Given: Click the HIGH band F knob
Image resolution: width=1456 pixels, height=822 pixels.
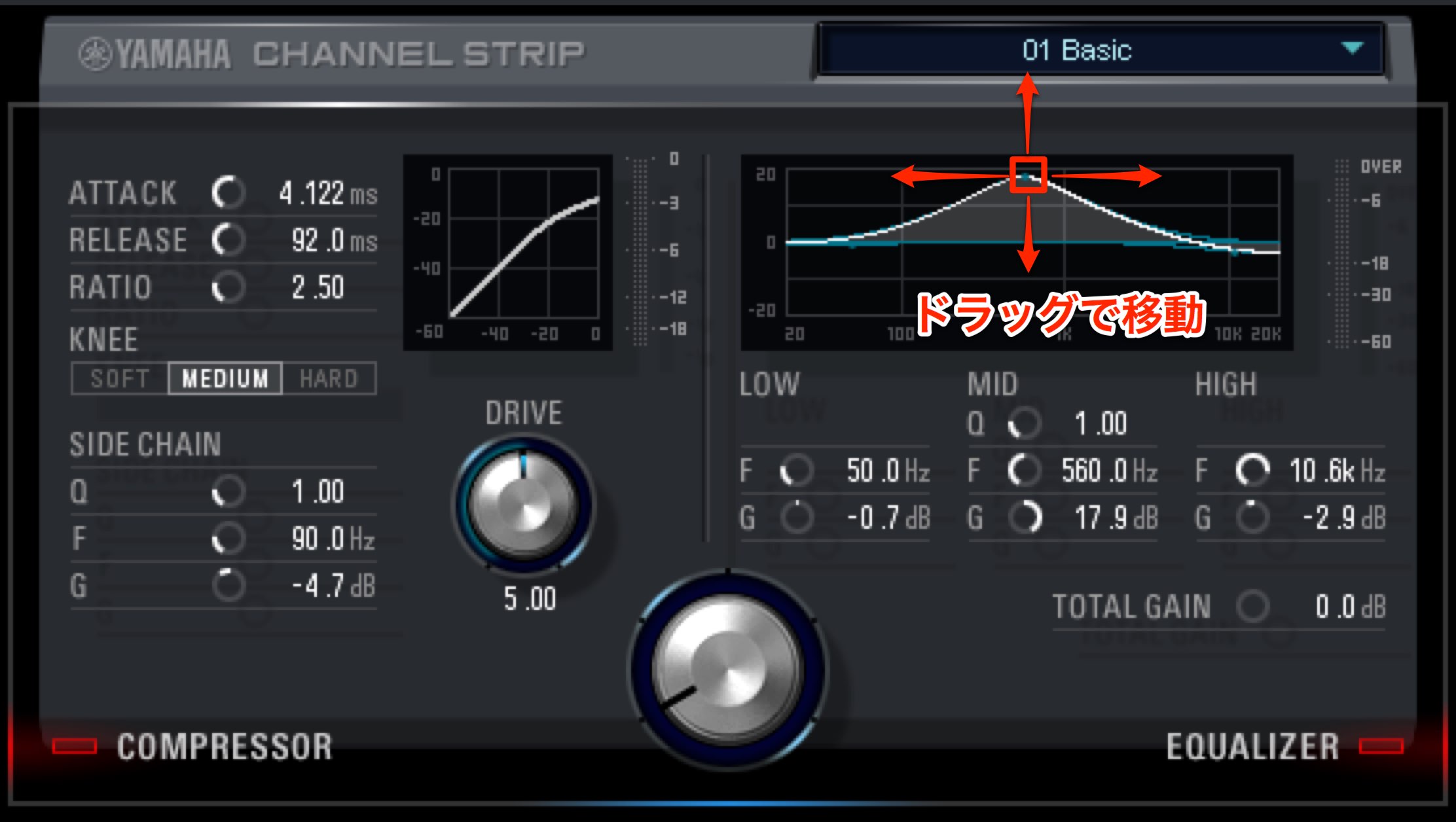Looking at the screenshot, I should pos(1252,471).
